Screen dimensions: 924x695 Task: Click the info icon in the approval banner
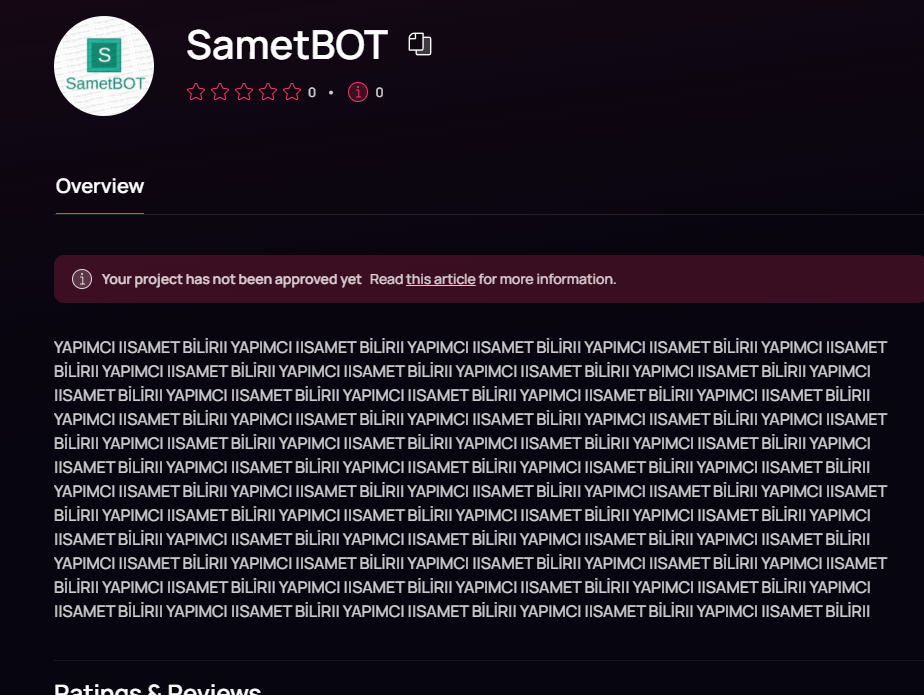pyautogui.click(x=82, y=279)
